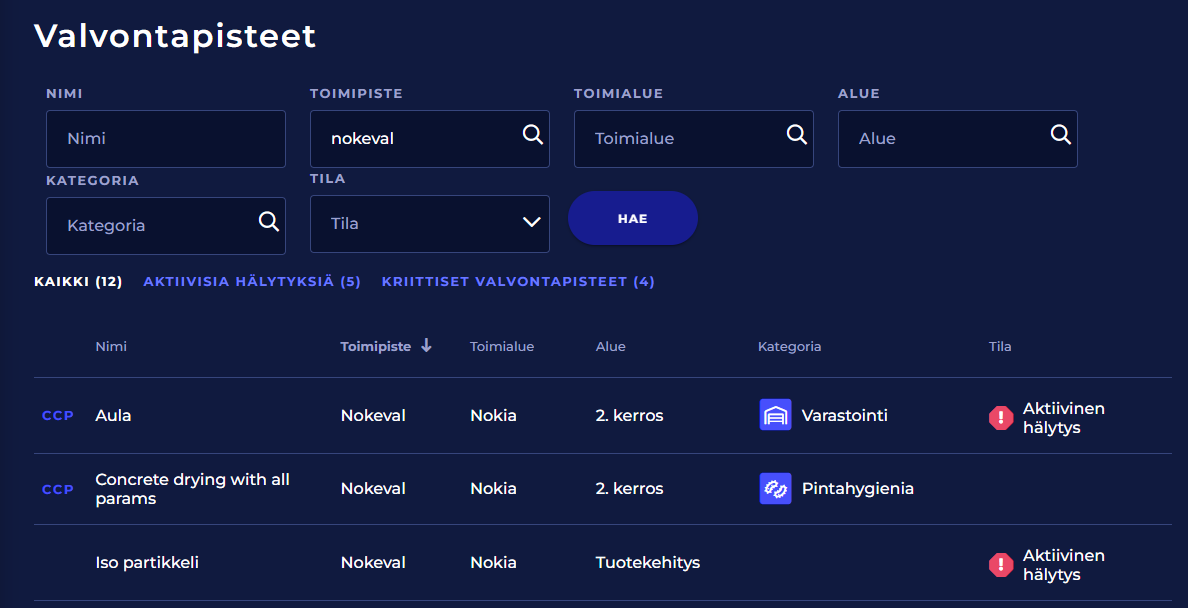
Task: Click the Toimialue search magnifier icon
Action: coord(797,135)
